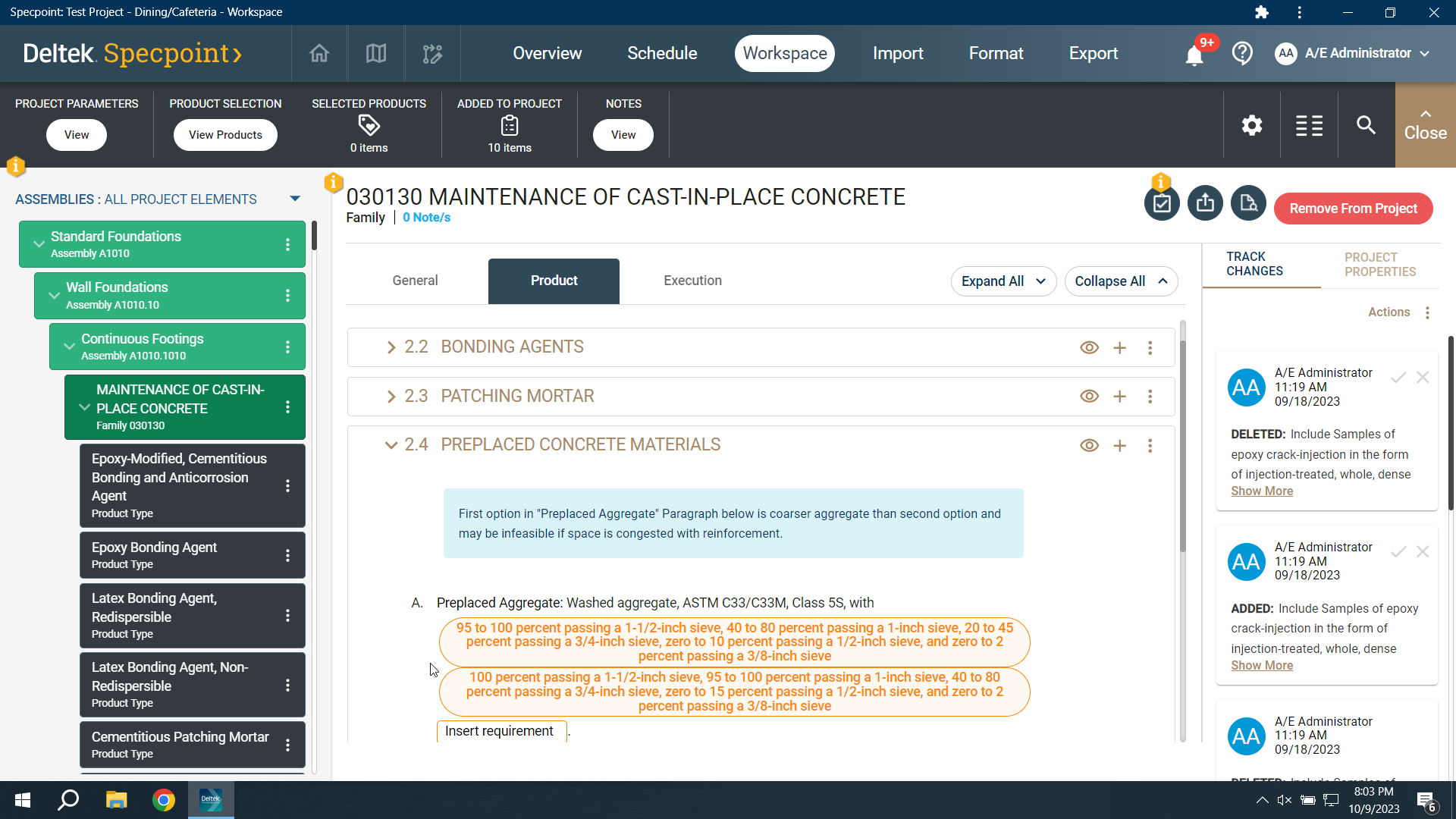Viewport: 1456px width, 819px height.
Task: Open the Assemblies All Project Elements dropdown
Action: (x=295, y=199)
